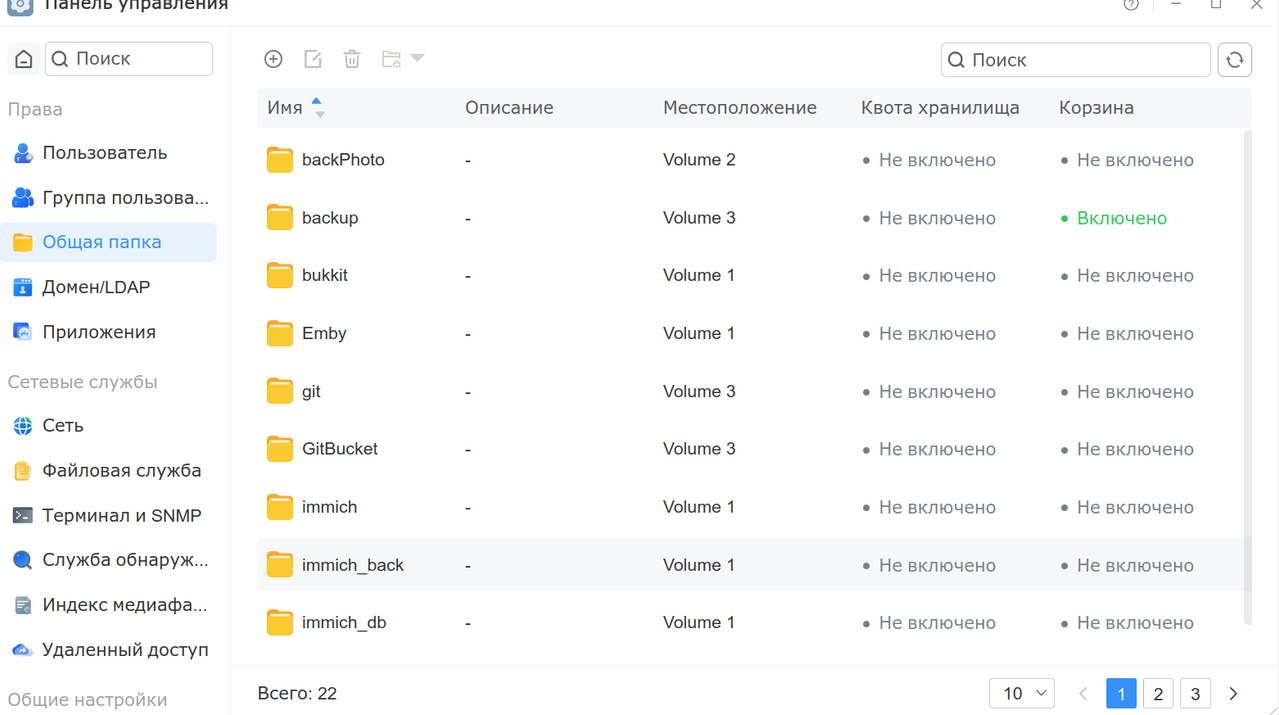This screenshot has width=1279, height=715.
Task: Click the edit folder pencil icon
Action: (313, 59)
